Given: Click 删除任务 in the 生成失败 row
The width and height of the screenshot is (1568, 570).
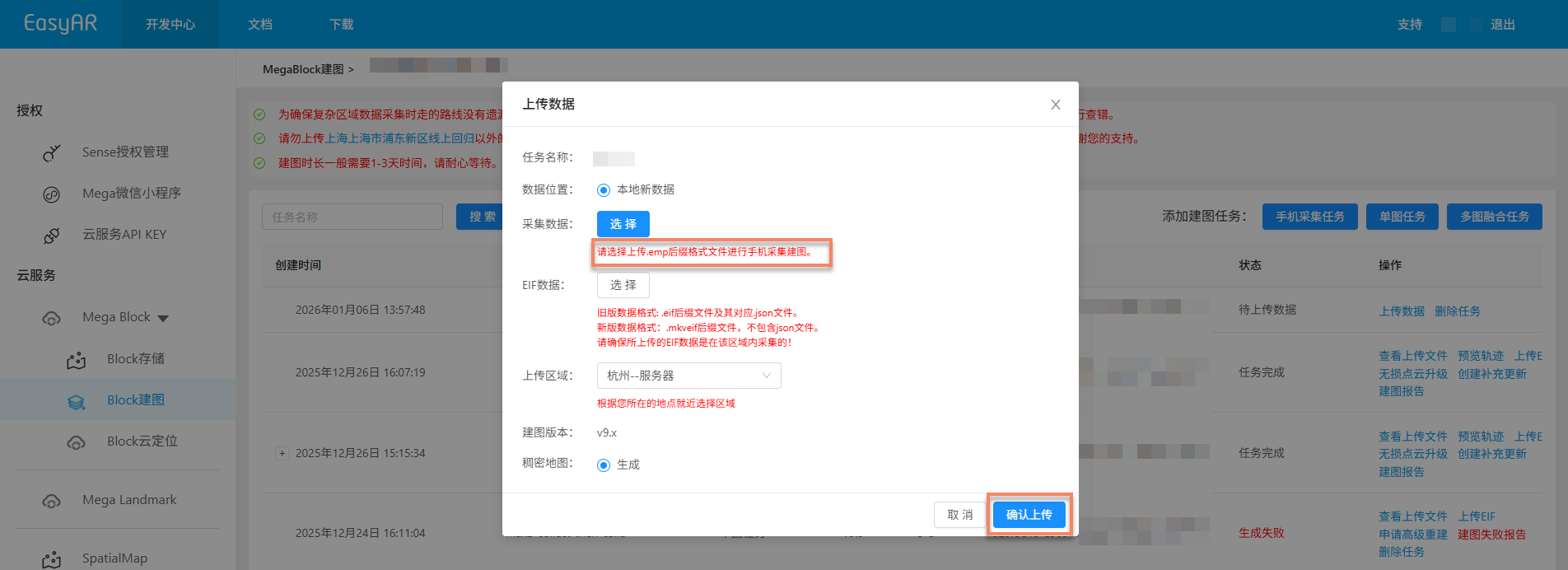Looking at the screenshot, I should 1402,552.
